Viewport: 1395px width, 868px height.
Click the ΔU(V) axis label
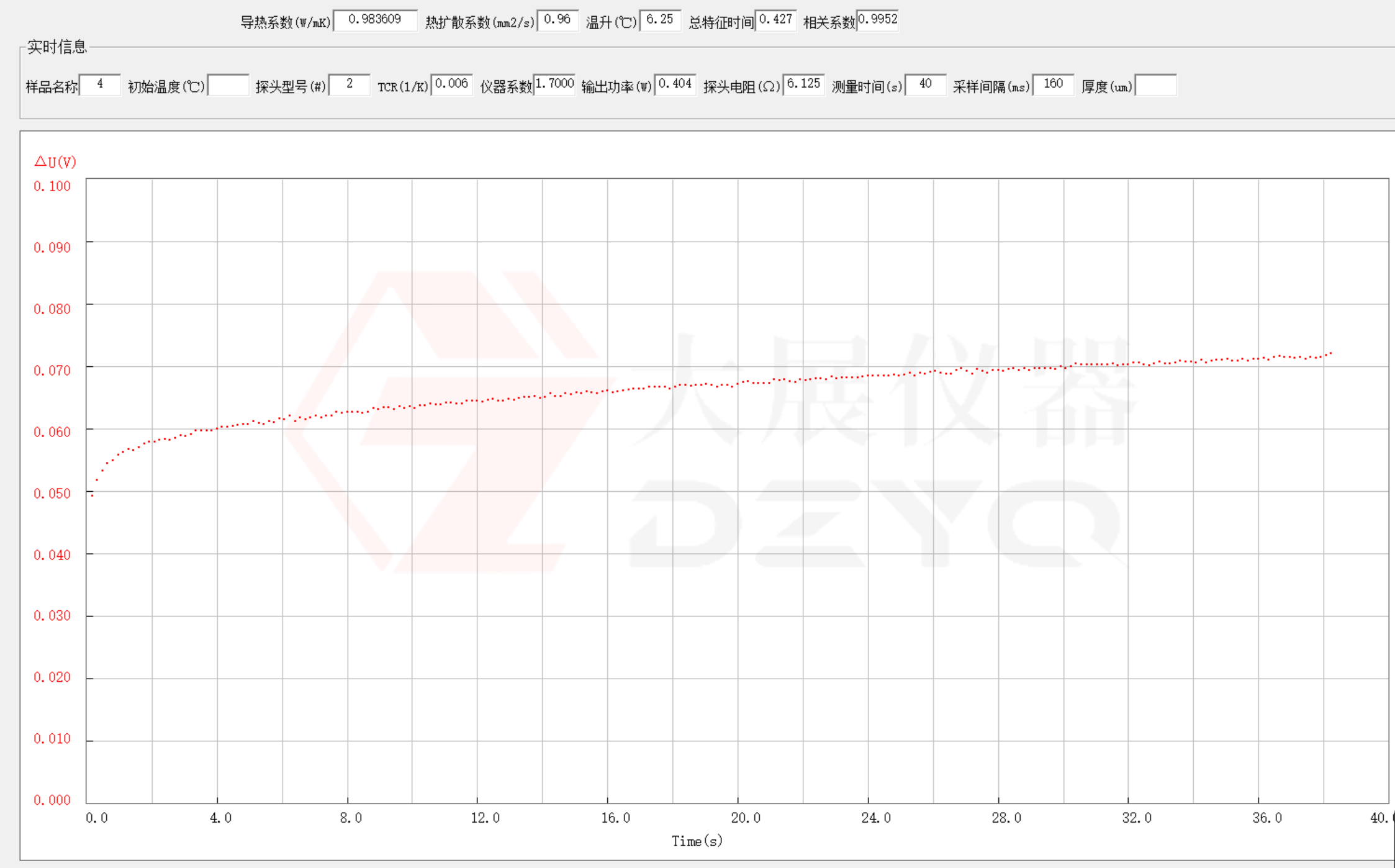pos(55,162)
